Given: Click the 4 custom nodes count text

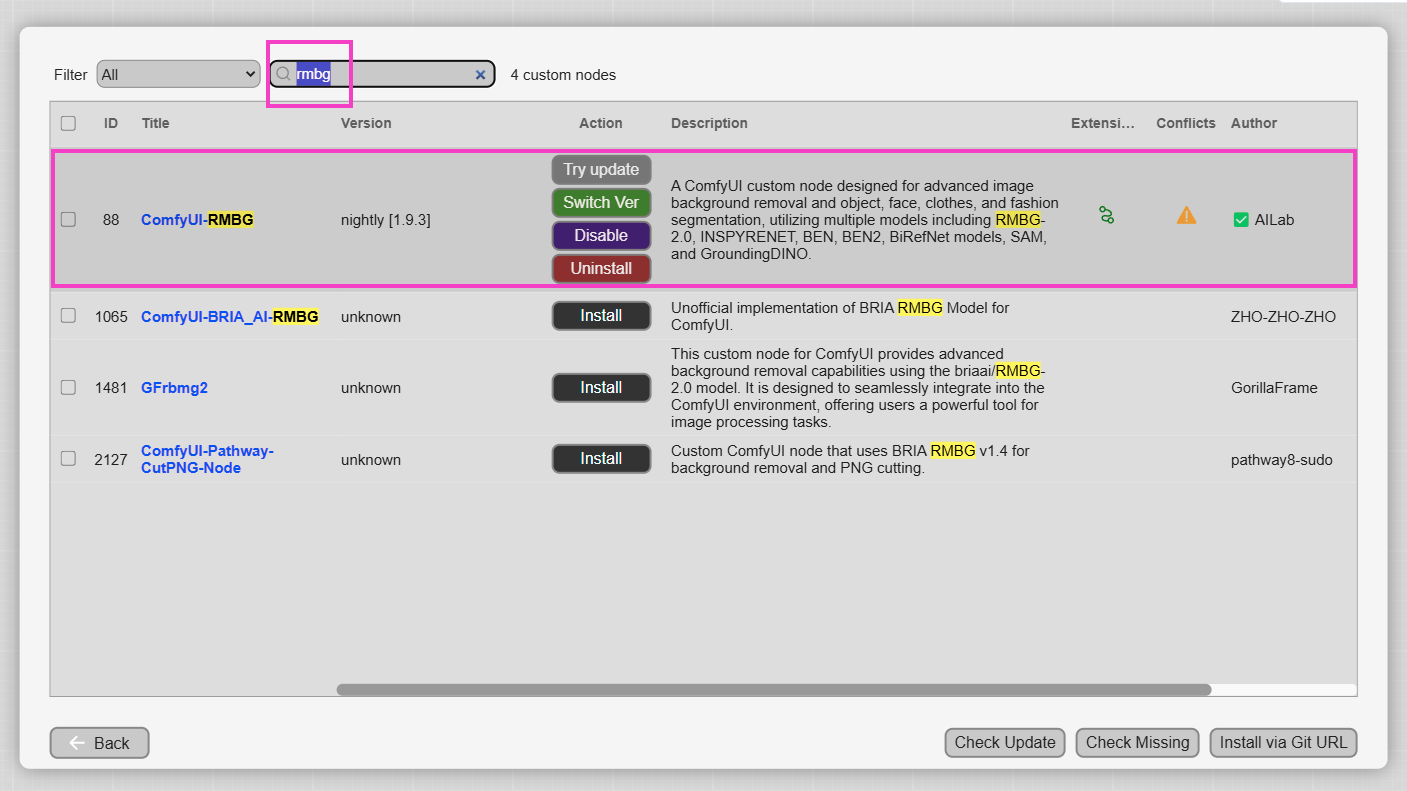Looking at the screenshot, I should (x=563, y=75).
